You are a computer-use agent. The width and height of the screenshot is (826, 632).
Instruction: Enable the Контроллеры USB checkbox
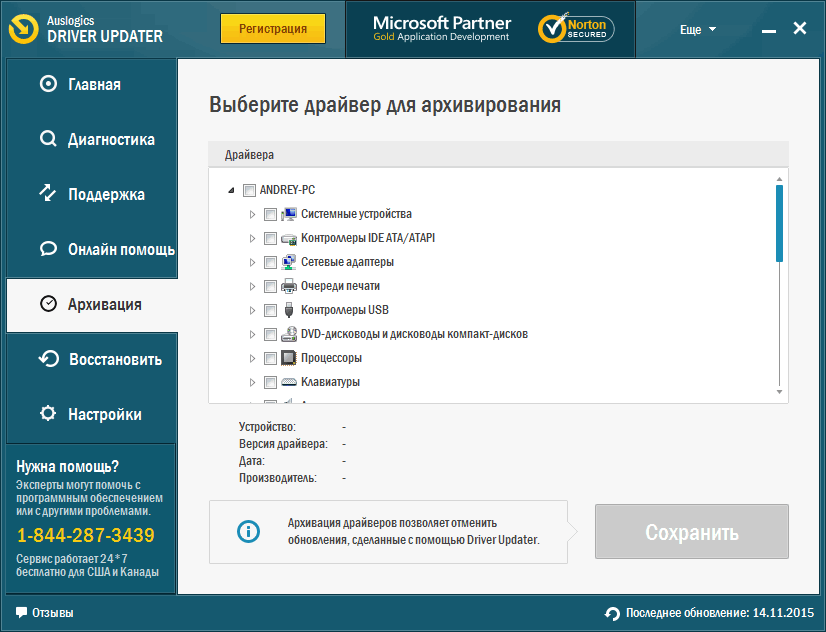[x=270, y=310]
